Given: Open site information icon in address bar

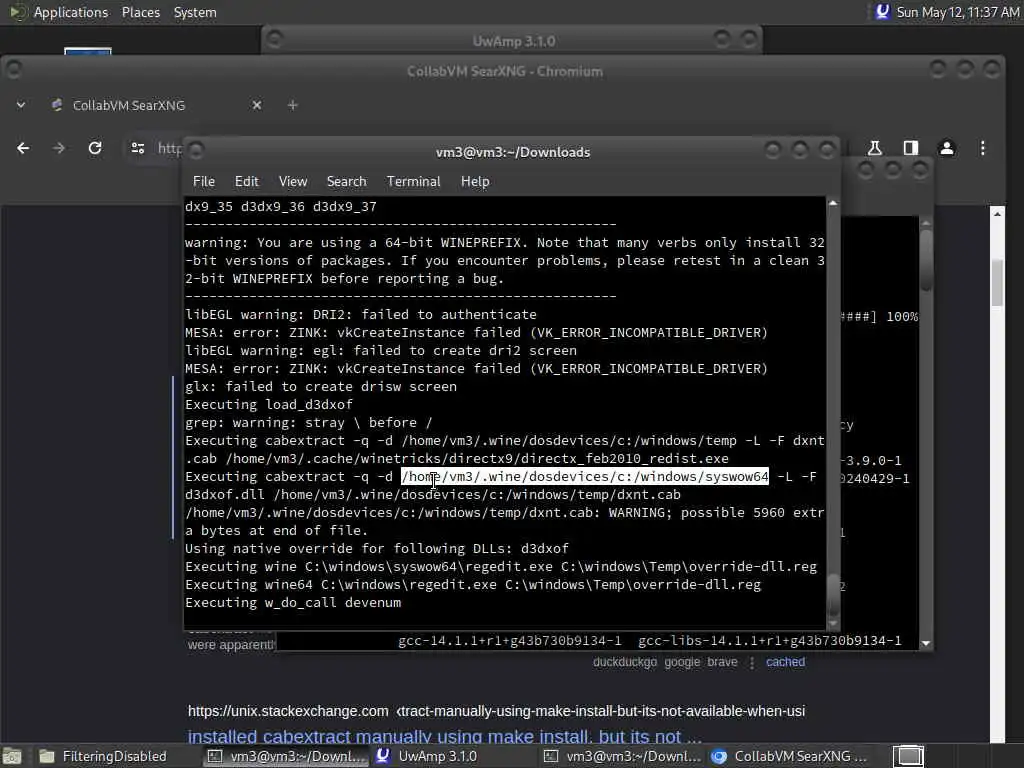Looking at the screenshot, I should pyautogui.click(x=138, y=148).
